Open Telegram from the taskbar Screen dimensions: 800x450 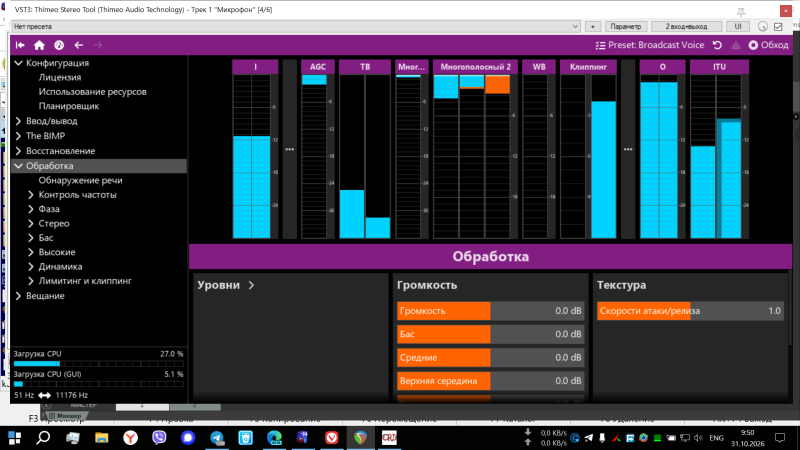pyautogui.click(x=217, y=438)
